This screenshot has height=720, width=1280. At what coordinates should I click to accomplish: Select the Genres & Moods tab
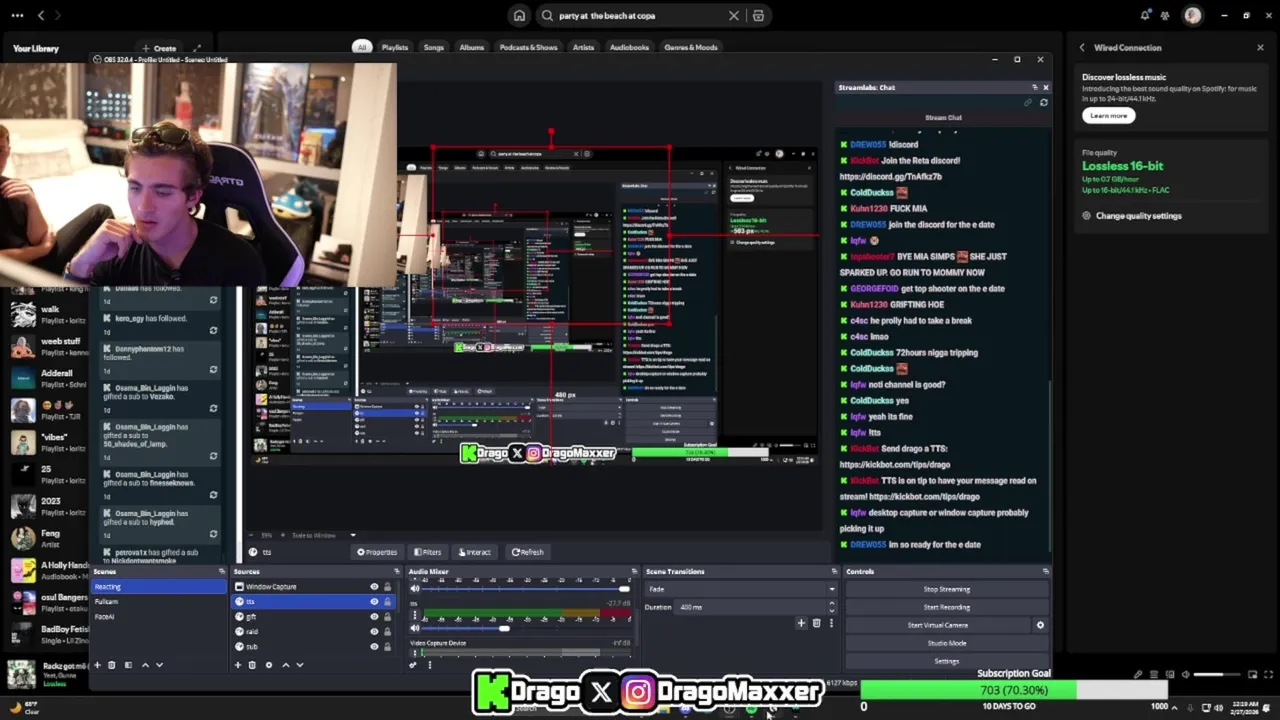[691, 47]
